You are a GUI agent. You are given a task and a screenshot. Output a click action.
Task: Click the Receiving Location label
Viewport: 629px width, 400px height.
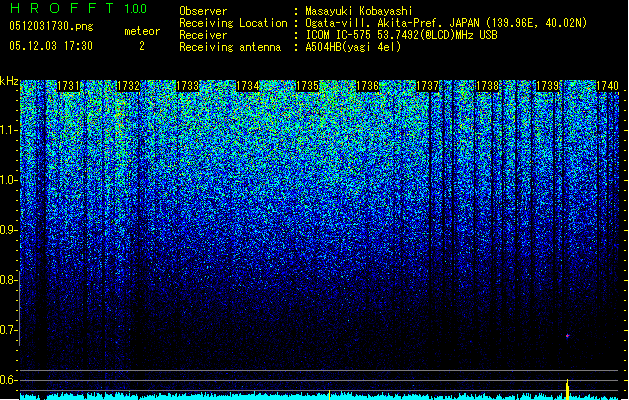pos(233,23)
